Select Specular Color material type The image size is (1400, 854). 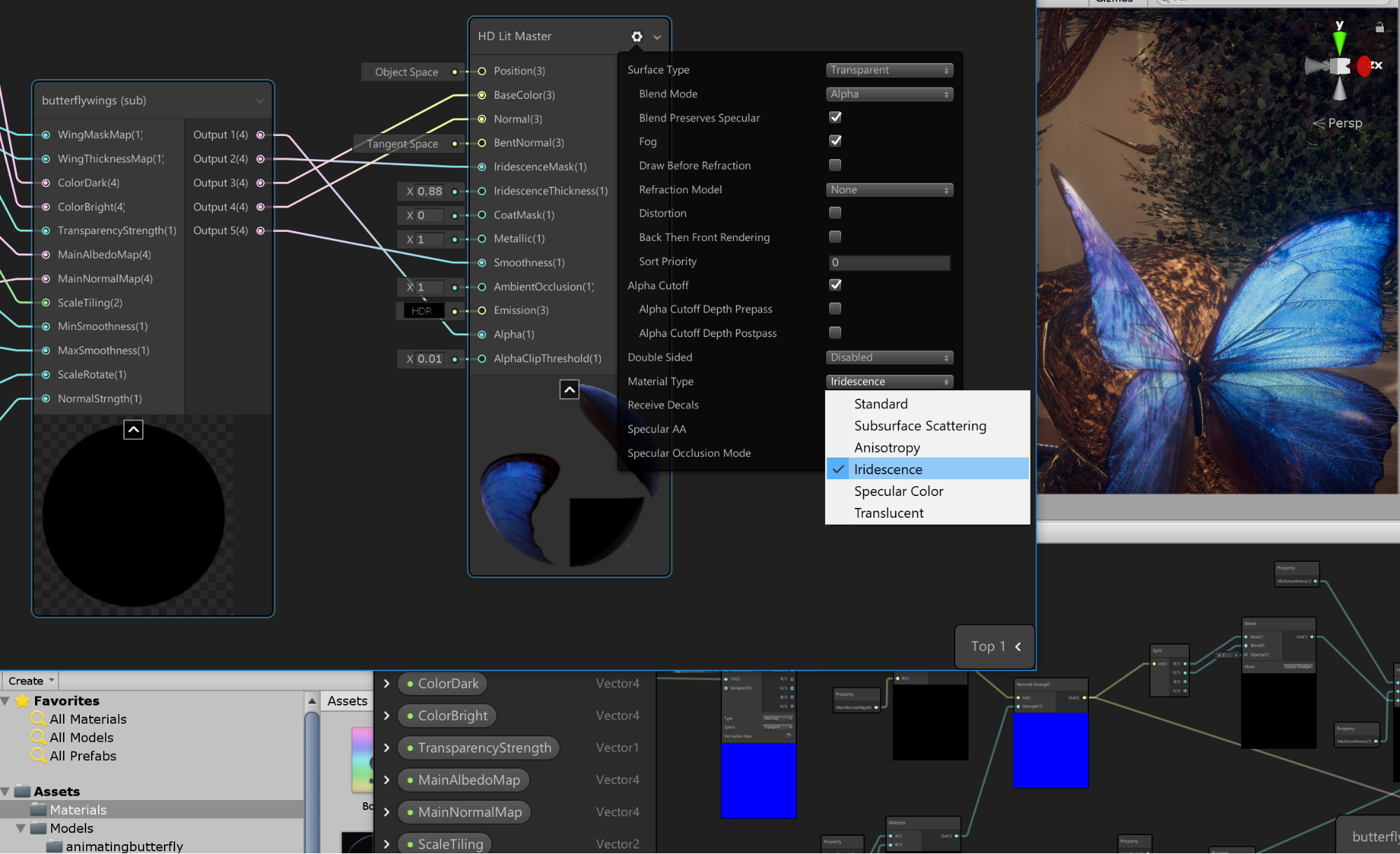[x=927, y=490]
